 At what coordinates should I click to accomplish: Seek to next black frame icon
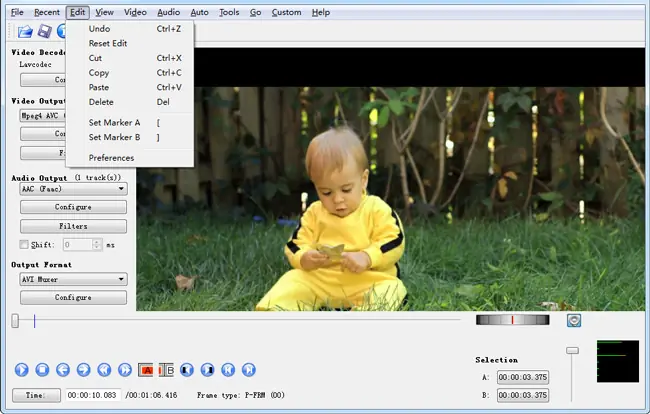[208, 370]
